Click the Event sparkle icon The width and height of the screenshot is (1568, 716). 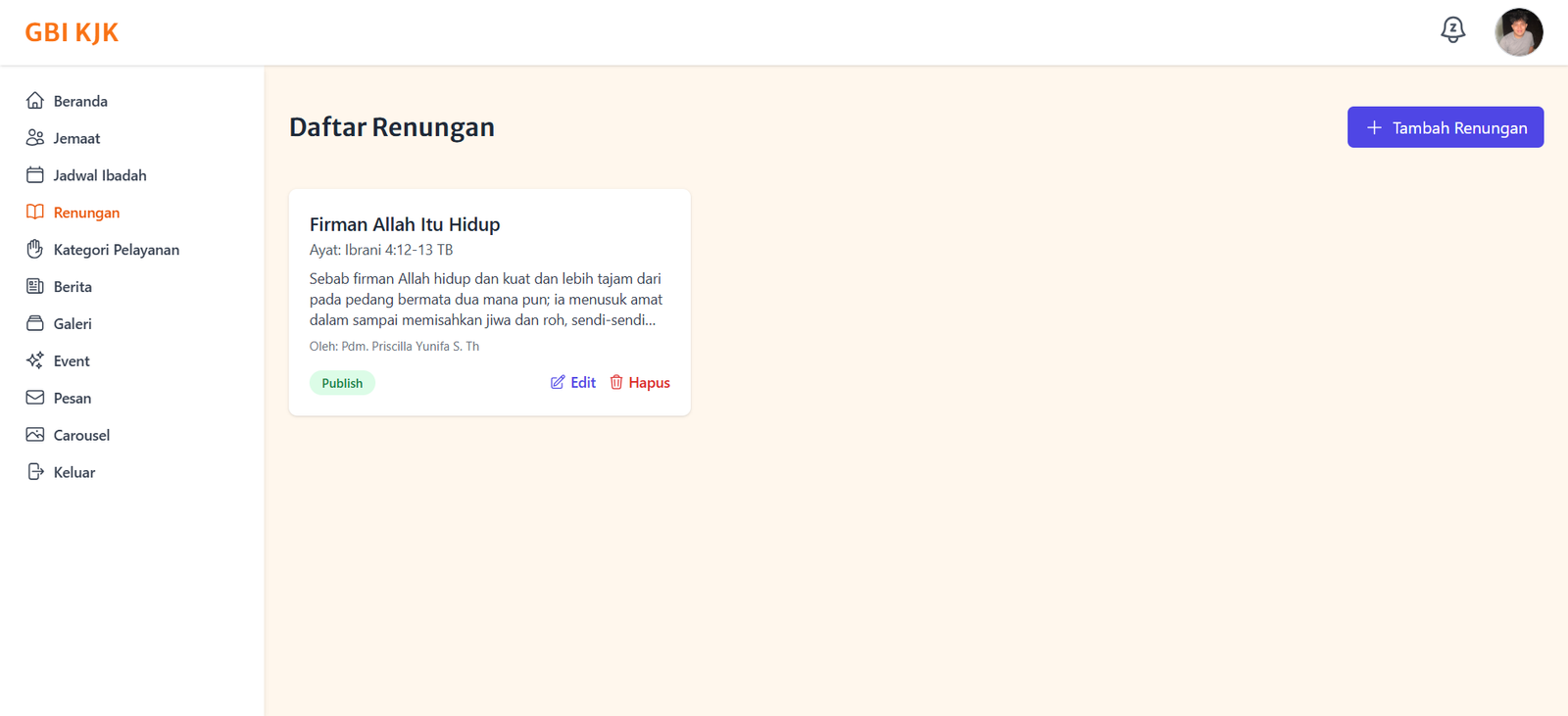pos(35,360)
